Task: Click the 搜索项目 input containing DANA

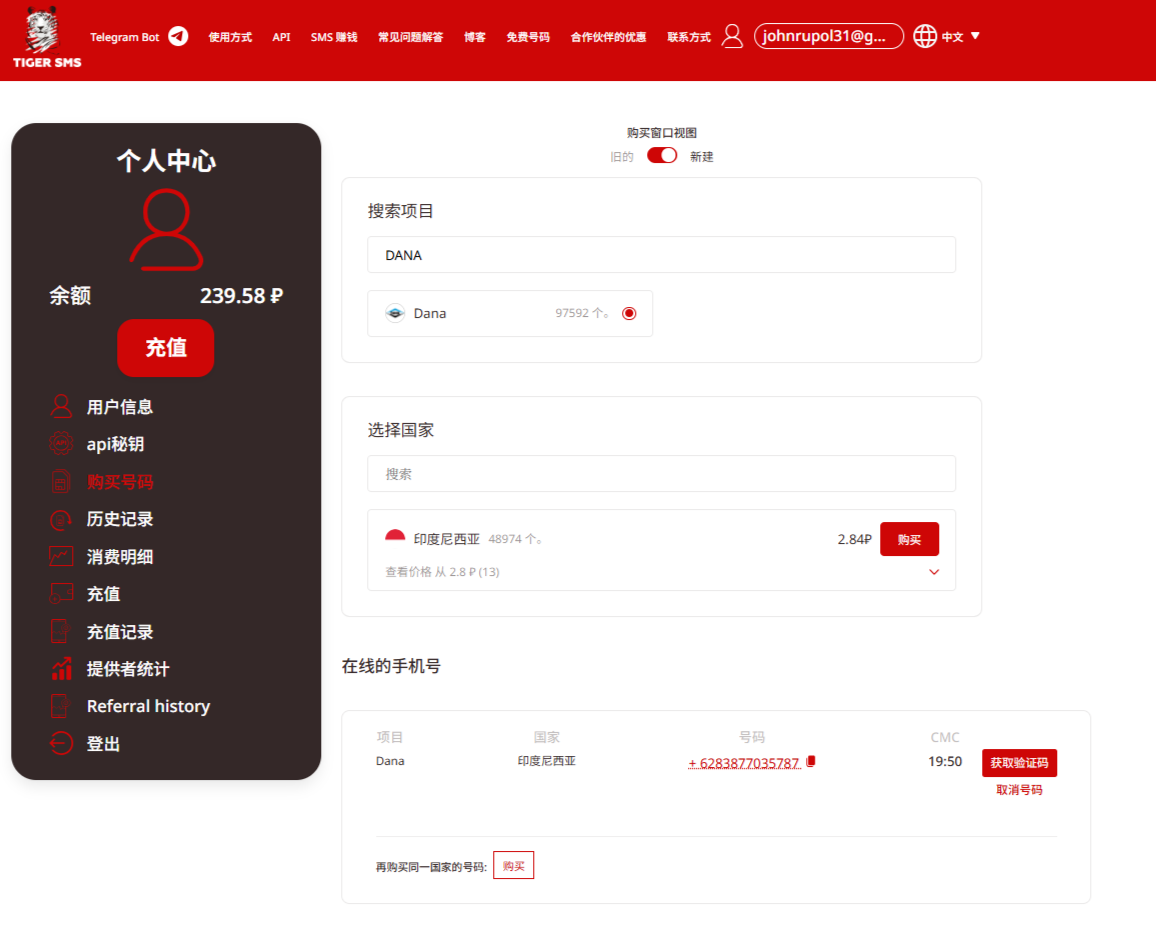Action: [x=661, y=255]
